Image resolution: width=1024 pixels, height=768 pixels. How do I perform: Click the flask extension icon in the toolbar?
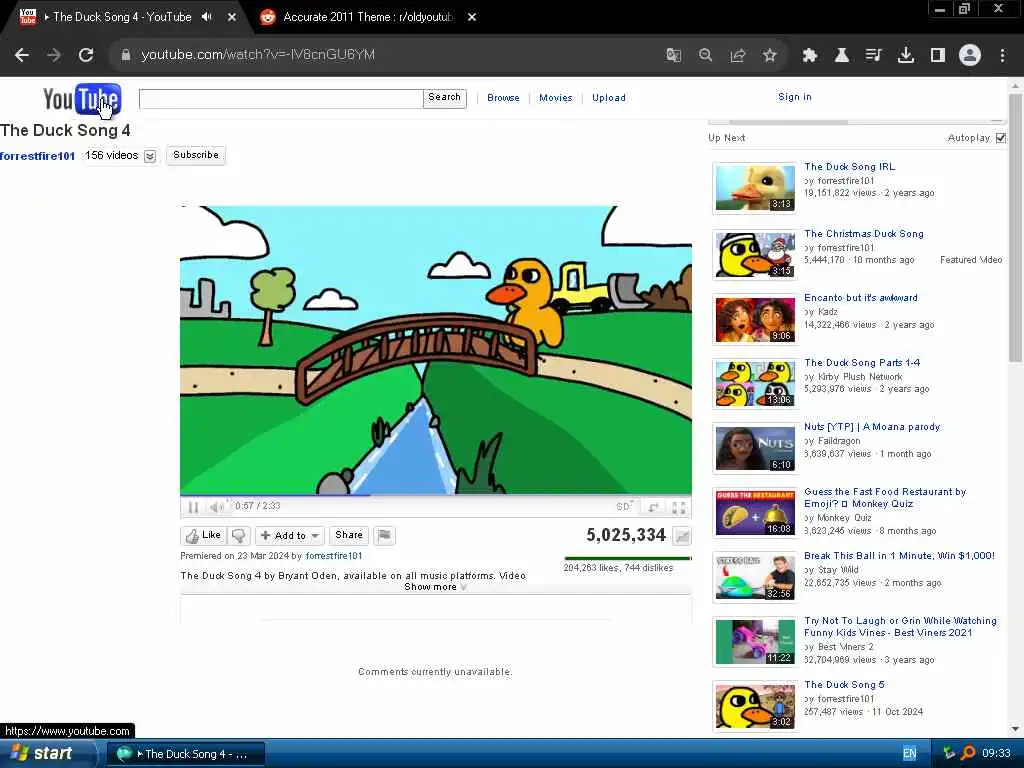pyautogui.click(x=842, y=55)
